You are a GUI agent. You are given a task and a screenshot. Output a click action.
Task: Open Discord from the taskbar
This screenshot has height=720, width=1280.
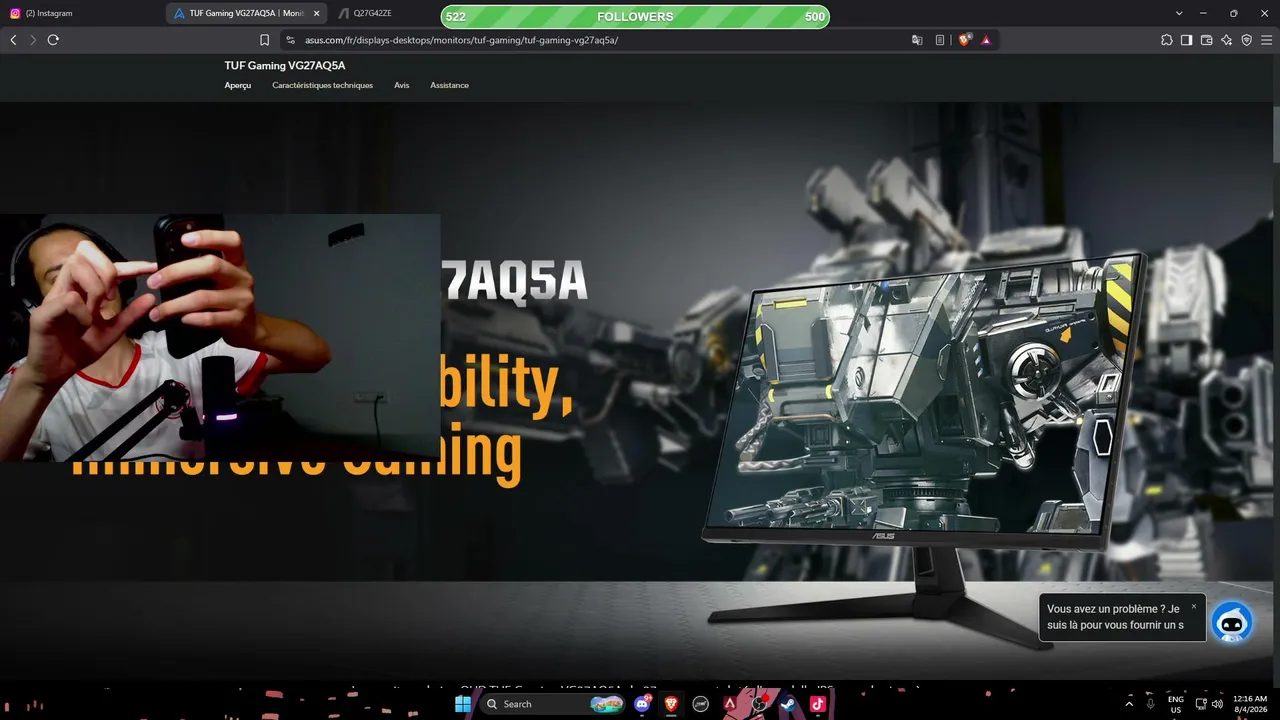[x=642, y=704]
